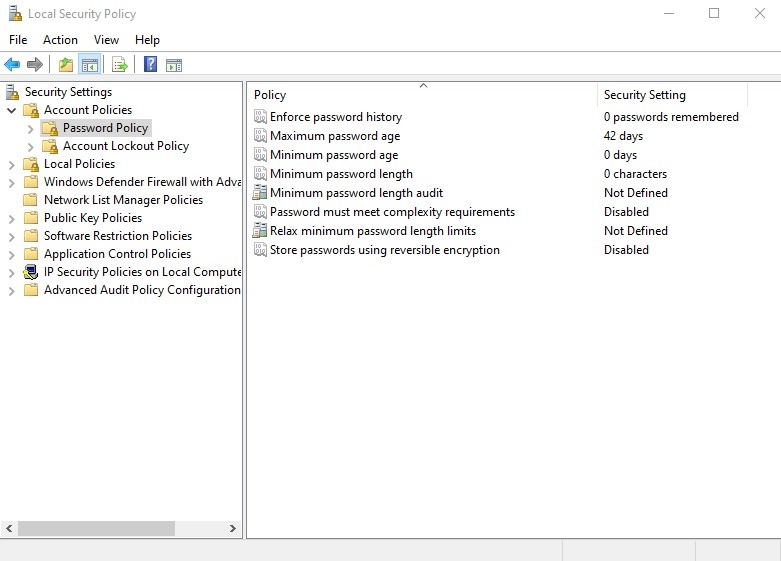Expand the Account Lockout Policy node
Screen dimensions: 781x561
(x=31, y=146)
